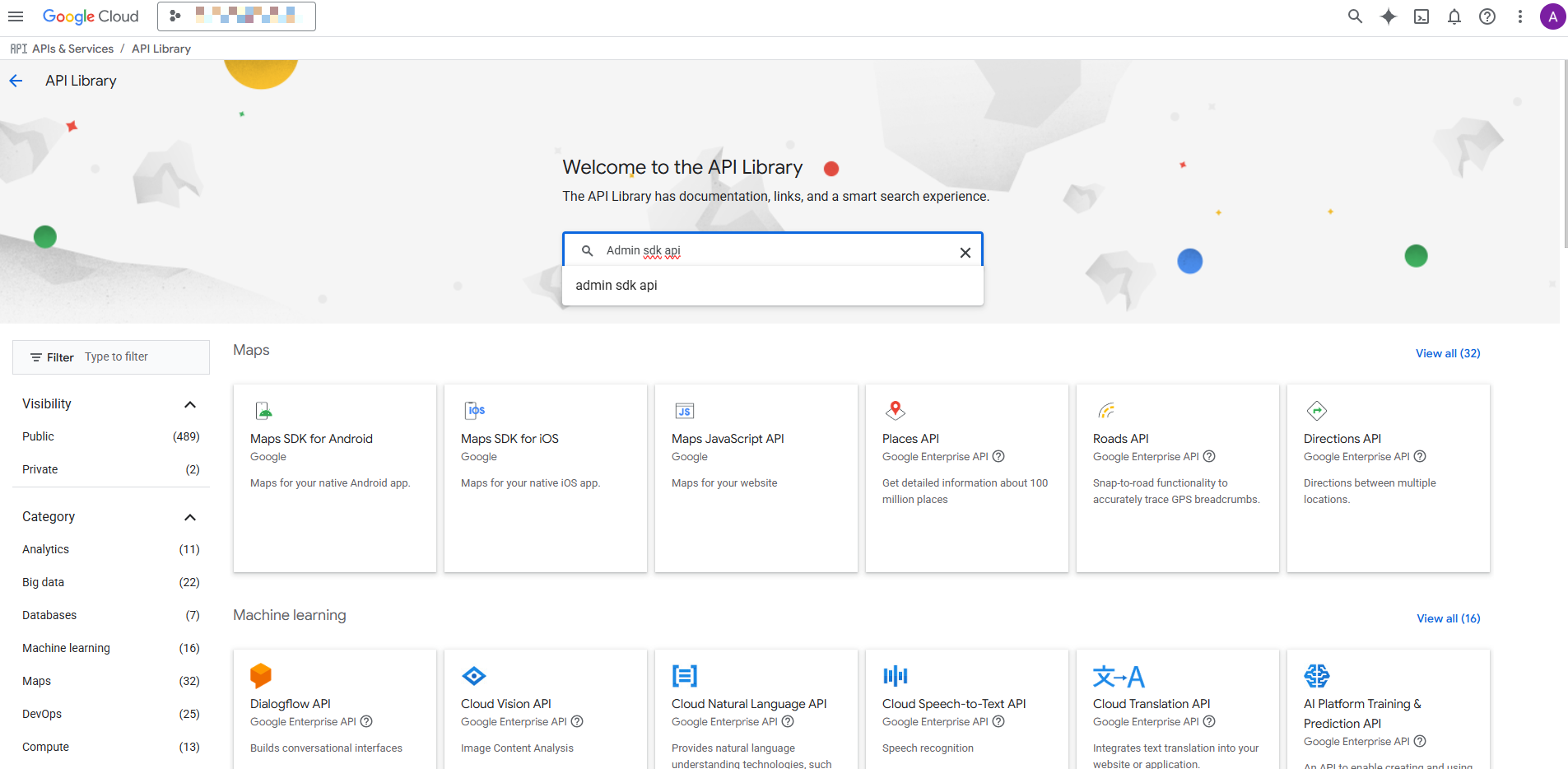1568x769 pixels.
Task: Open the Cloud Speech-to-Text API icon
Action: point(896,676)
